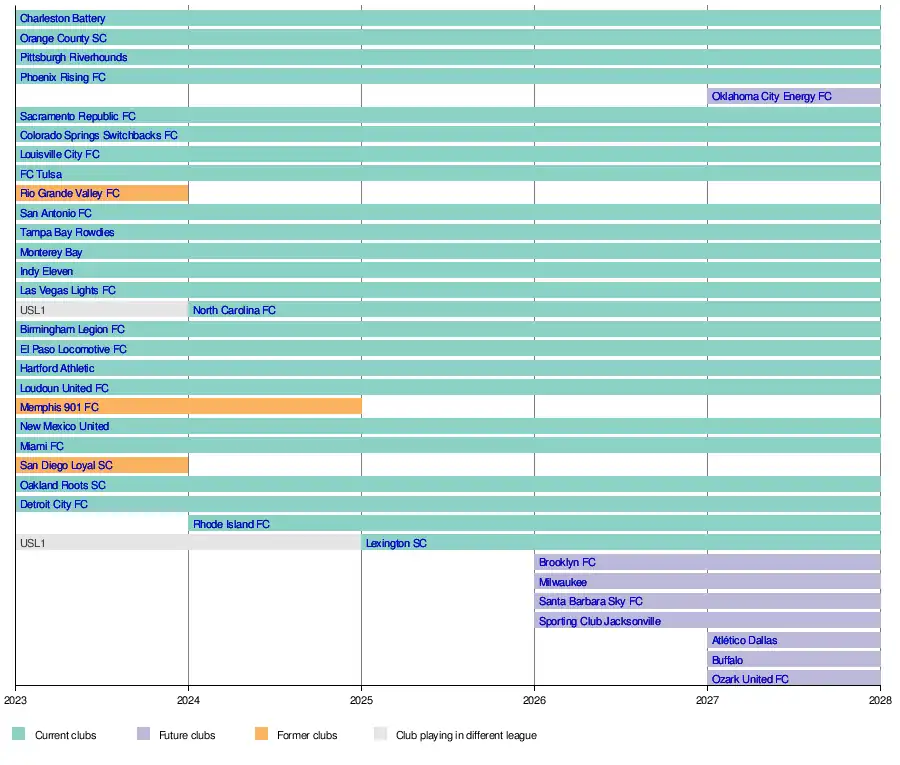Click the Rhode Island FC link
Viewport: 900px width, 765px height.
(231, 524)
